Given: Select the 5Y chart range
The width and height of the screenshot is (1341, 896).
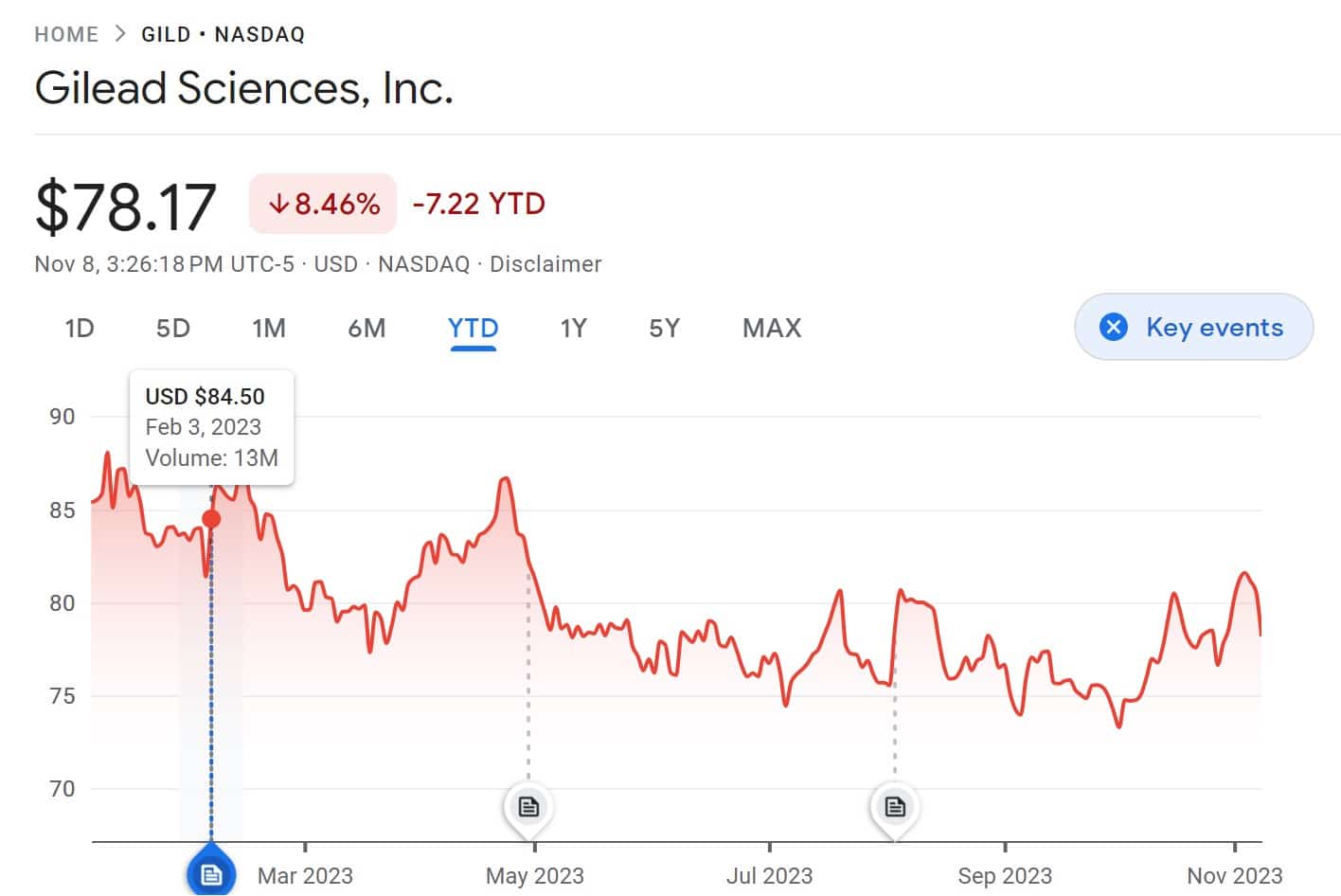Looking at the screenshot, I should [x=664, y=328].
